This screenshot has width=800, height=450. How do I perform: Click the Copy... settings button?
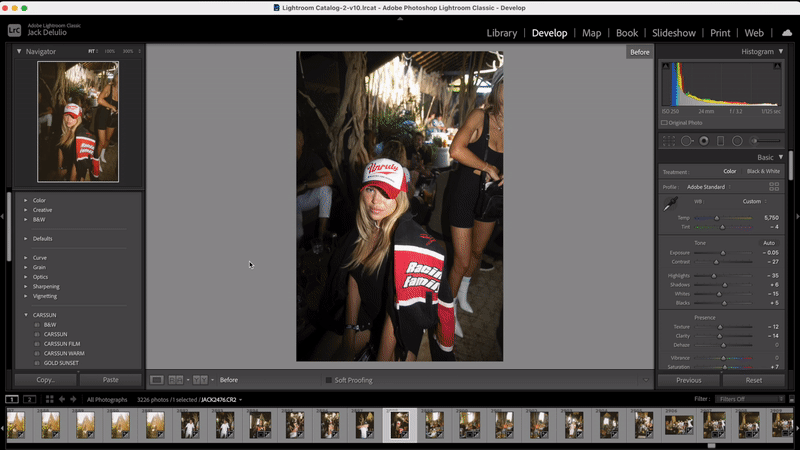[x=45, y=380]
